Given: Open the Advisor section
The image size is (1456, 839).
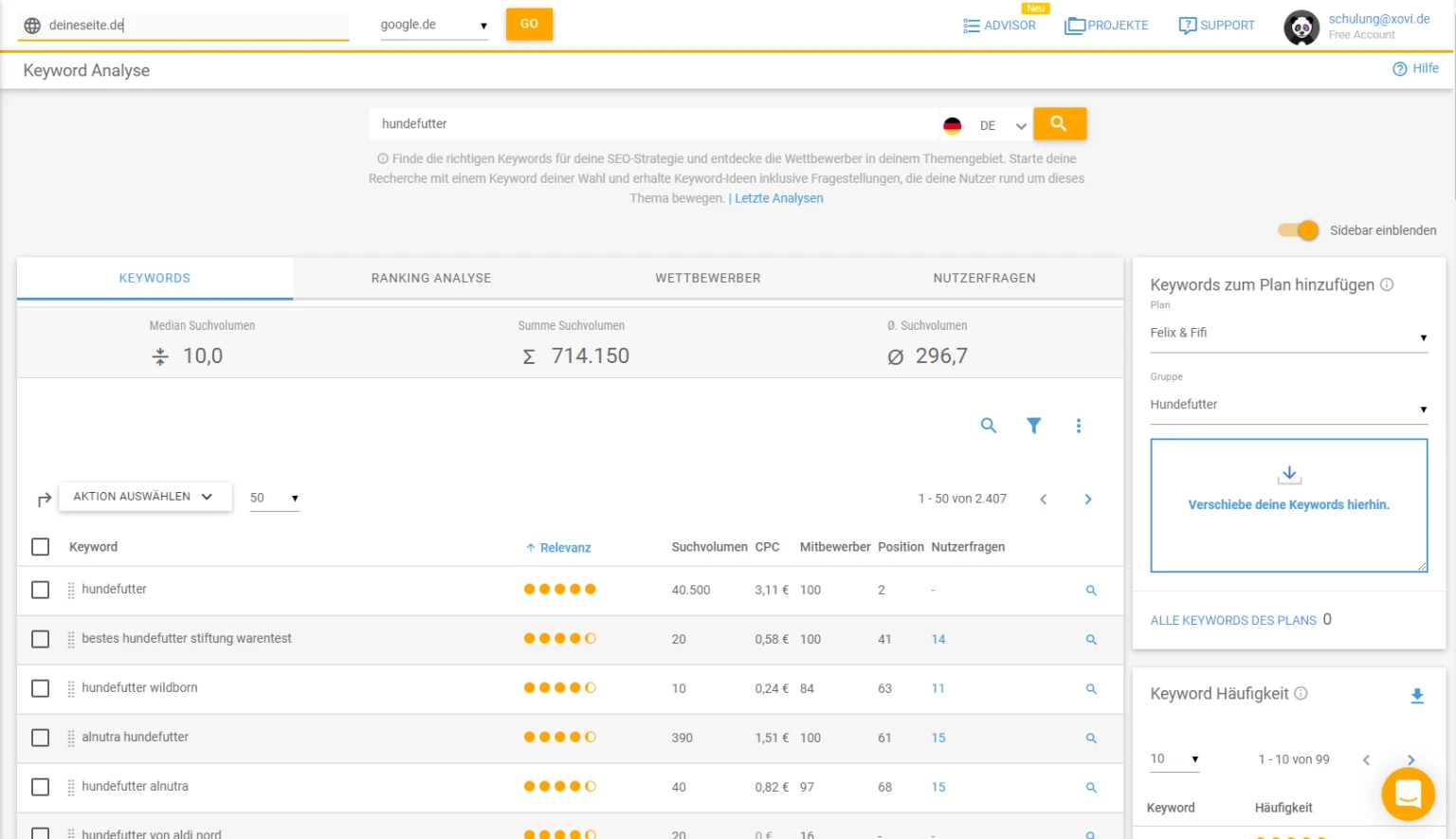Looking at the screenshot, I should (1000, 26).
